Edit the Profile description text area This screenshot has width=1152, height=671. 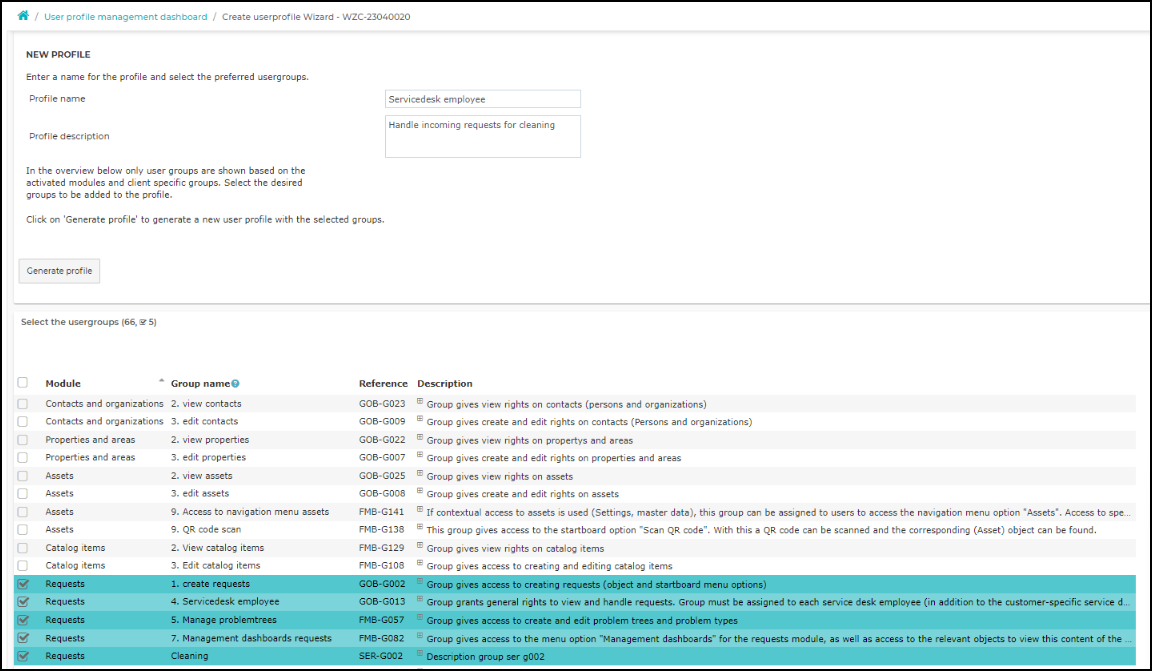(483, 136)
